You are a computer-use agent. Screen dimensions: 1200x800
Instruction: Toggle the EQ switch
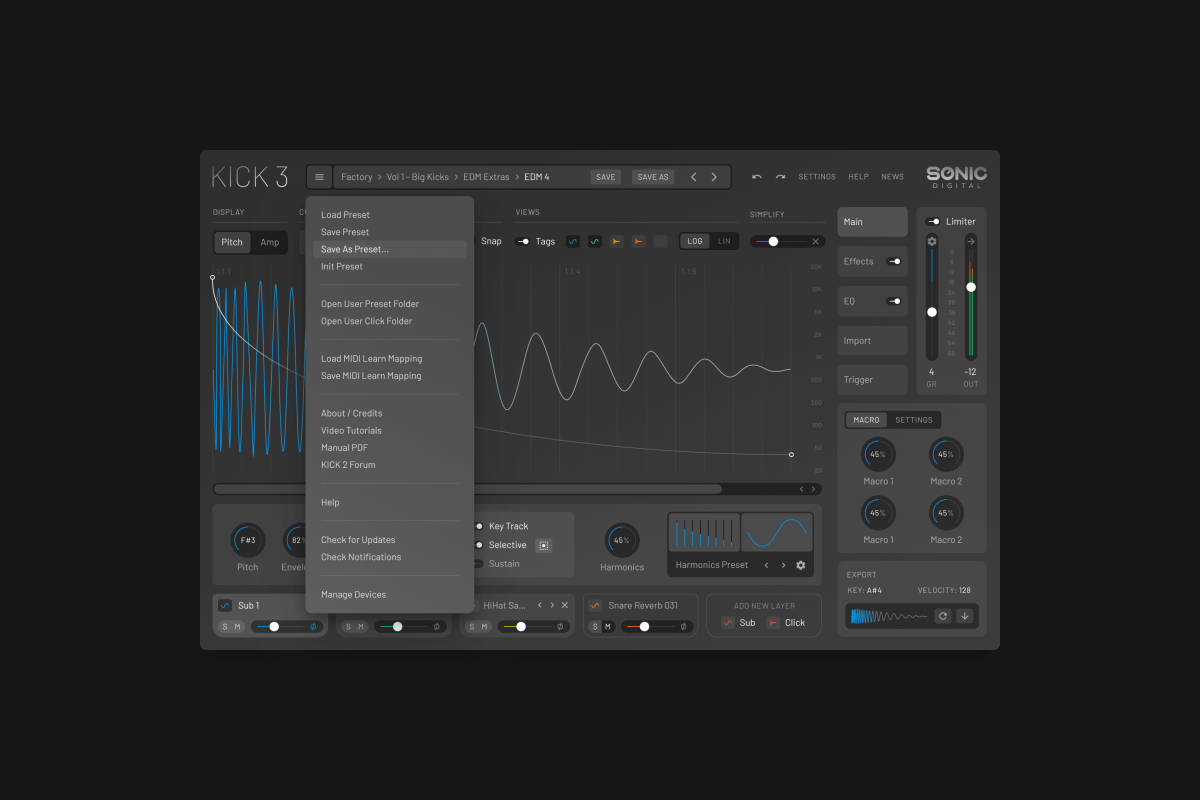click(x=893, y=301)
